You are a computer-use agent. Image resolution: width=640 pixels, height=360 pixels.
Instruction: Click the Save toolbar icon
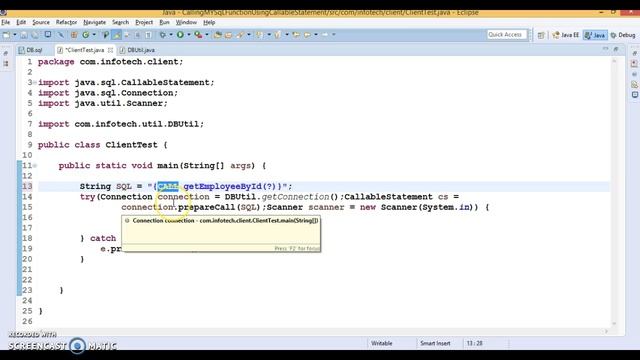24,35
